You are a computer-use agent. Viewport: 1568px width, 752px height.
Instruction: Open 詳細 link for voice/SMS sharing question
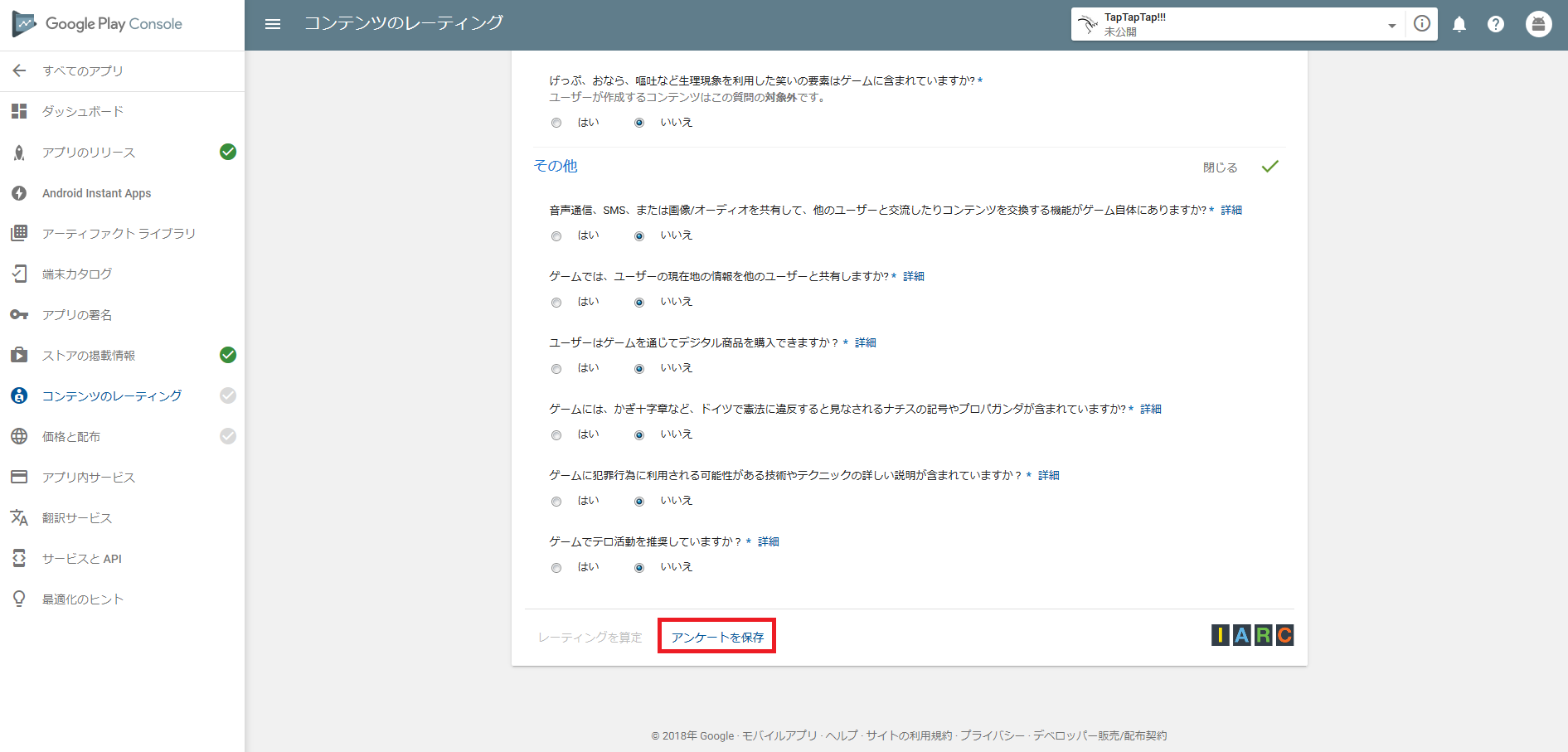tap(1231, 210)
